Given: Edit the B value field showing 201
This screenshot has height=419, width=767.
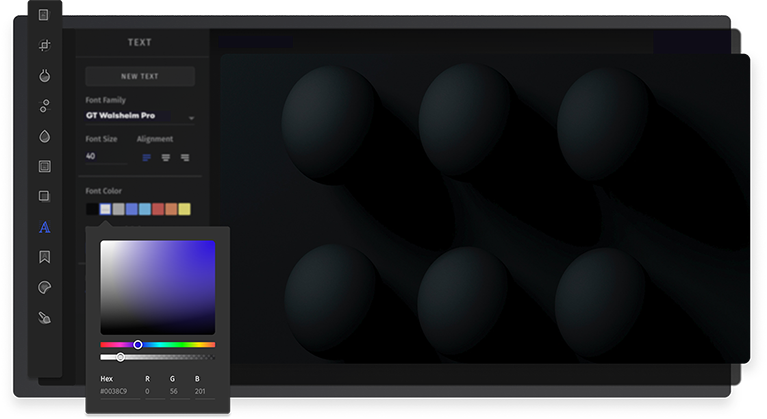Looking at the screenshot, I should tap(204, 392).
